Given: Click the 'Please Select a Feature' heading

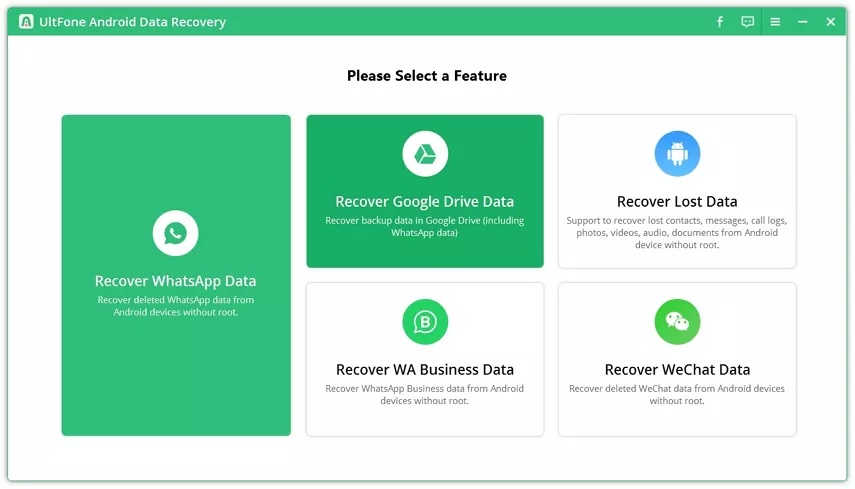Looking at the screenshot, I should (x=426, y=76).
